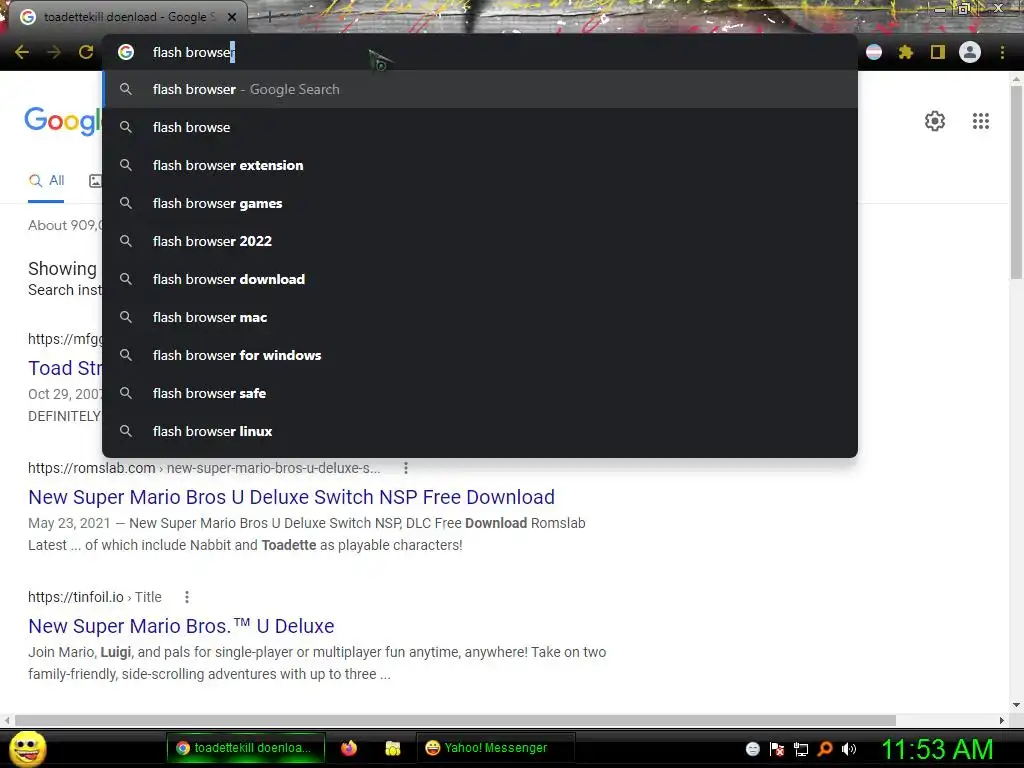Click the horizontal scrollbar thumb
Image resolution: width=1024 pixels, height=768 pixels.
(455, 720)
